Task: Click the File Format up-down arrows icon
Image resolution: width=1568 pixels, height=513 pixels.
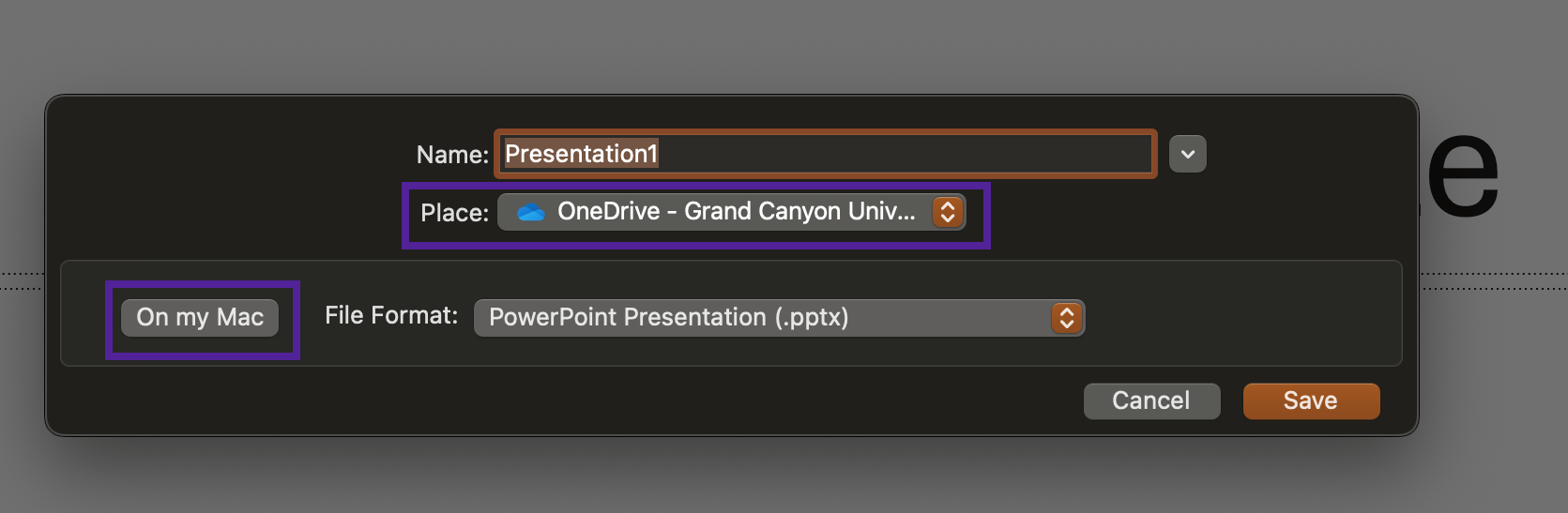Action: (x=1067, y=318)
